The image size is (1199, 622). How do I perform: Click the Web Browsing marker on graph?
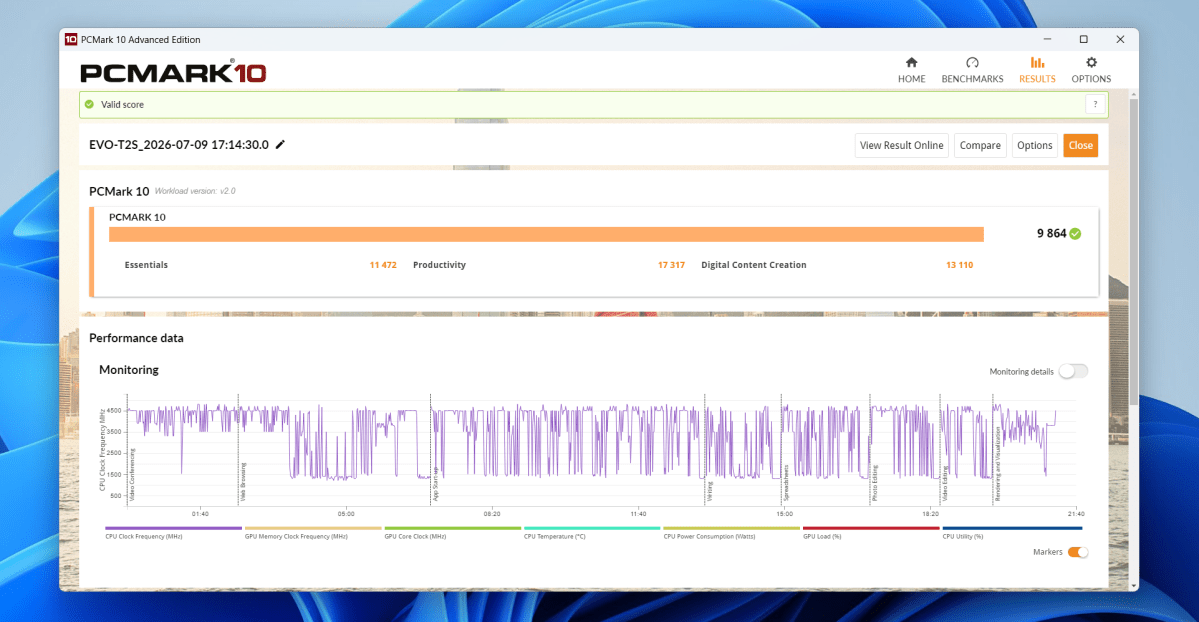pyautogui.click(x=244, y=481)
